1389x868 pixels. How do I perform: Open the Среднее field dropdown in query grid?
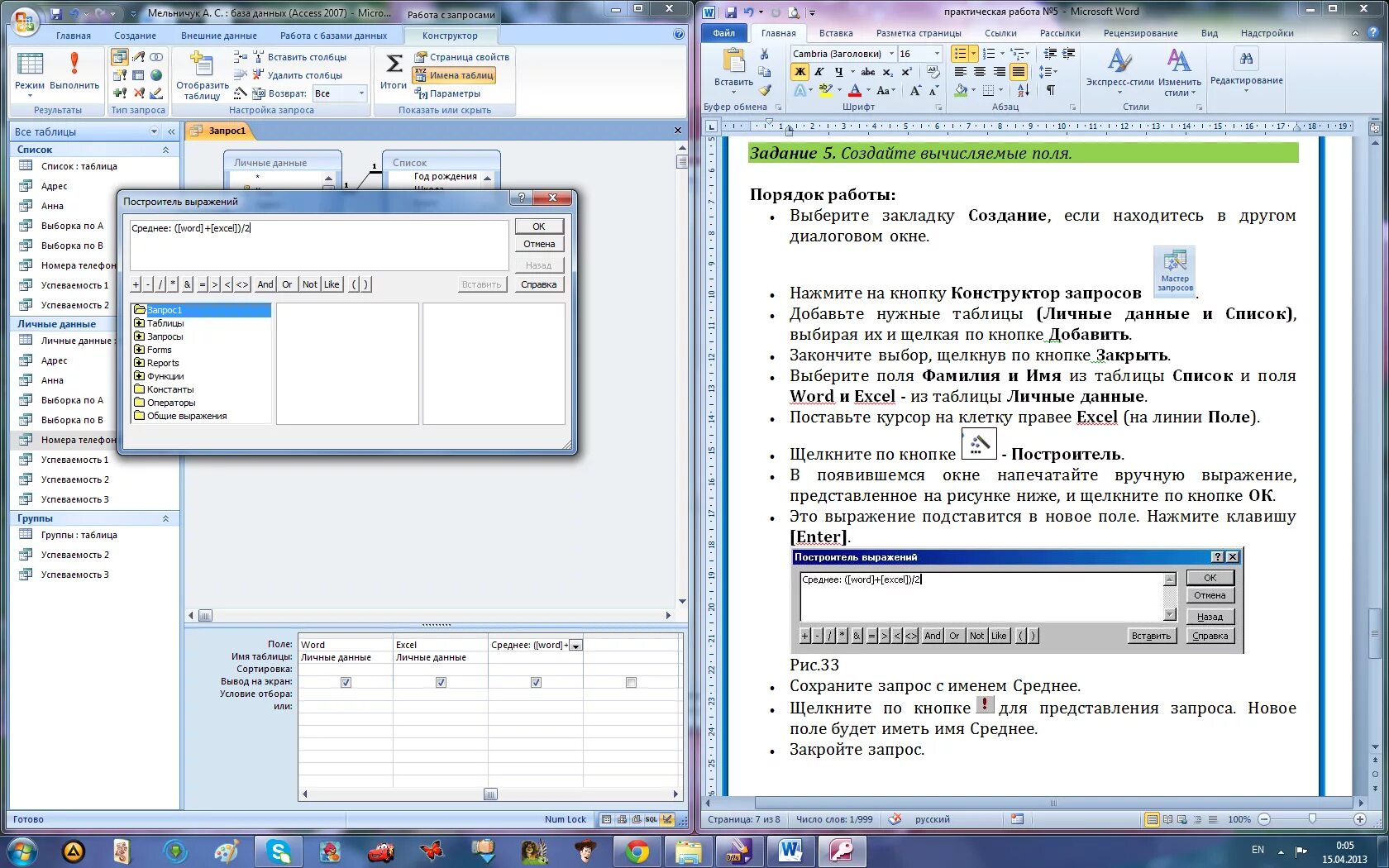pyautogui.click(x=576, y=645)
